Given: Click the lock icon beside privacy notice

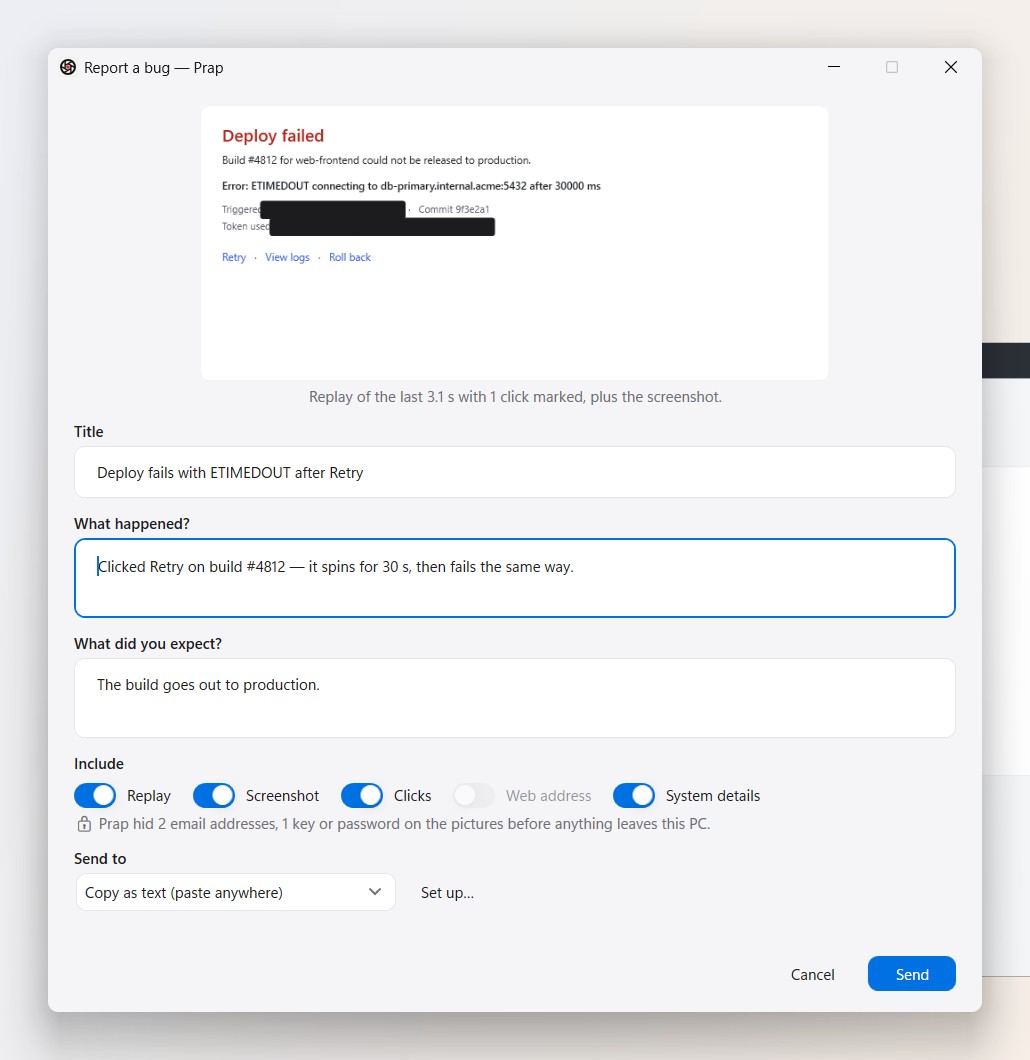Looking at the screenshot, I should point(84,824).
